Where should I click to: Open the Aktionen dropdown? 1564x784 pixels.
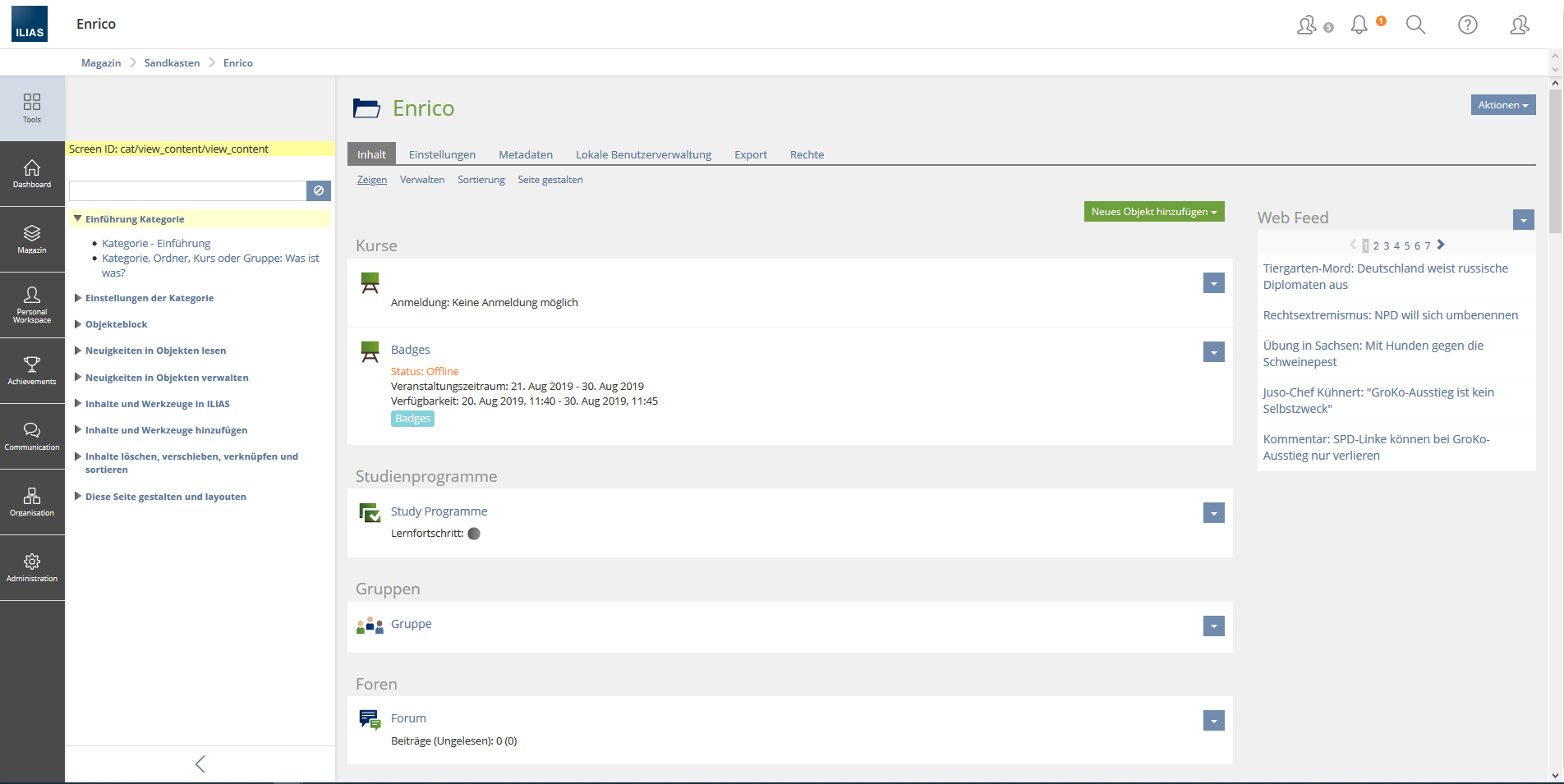1502,105
